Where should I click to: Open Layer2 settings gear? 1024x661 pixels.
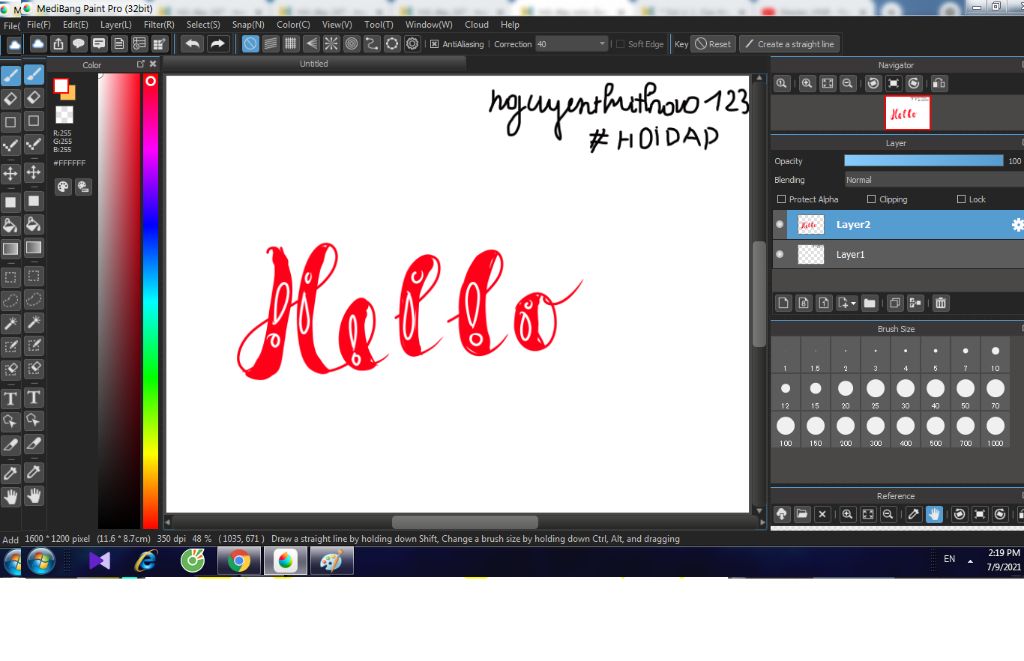[1017, 225]
